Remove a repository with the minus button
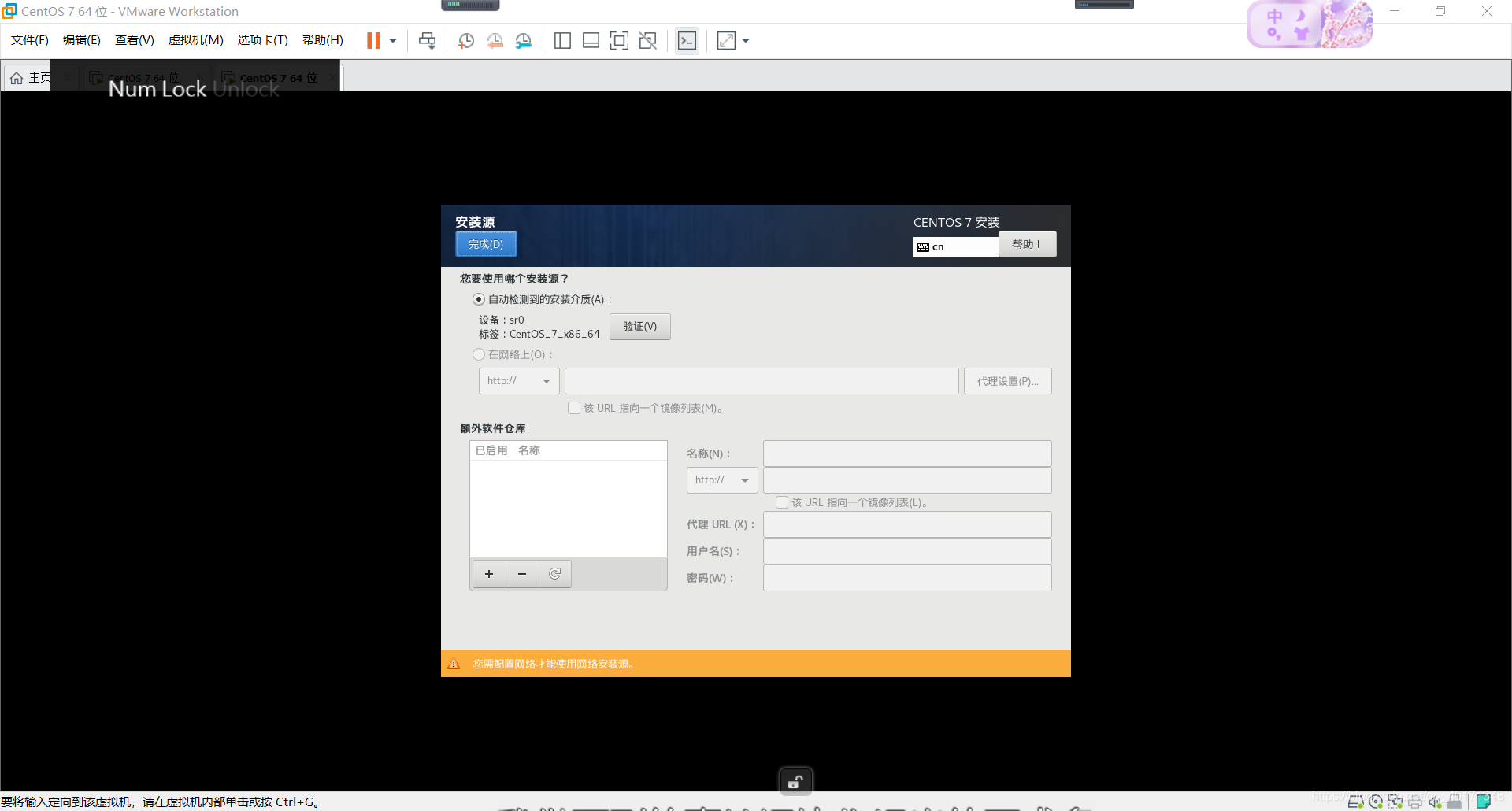1512x811 pixels. (522, 574)
